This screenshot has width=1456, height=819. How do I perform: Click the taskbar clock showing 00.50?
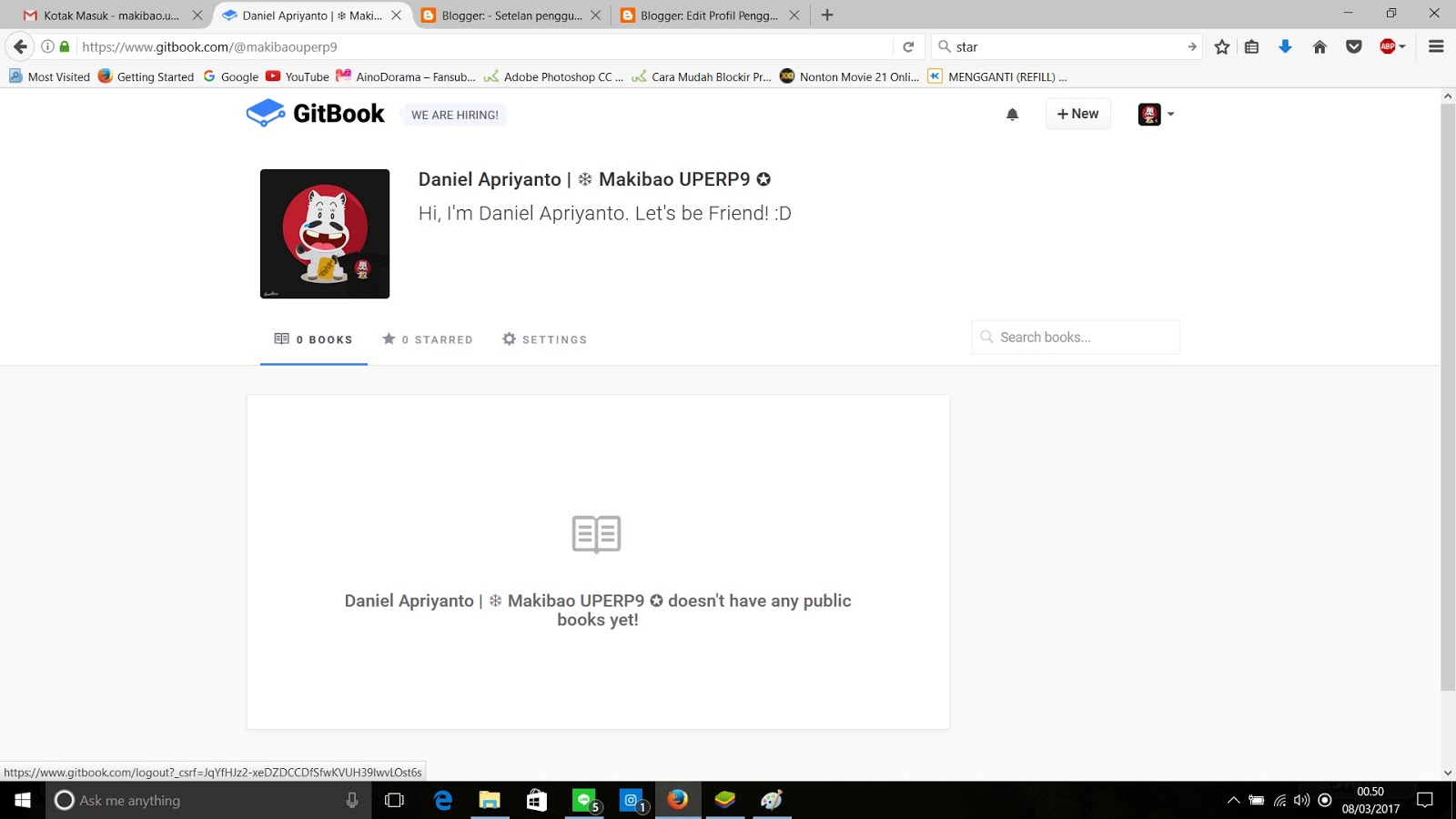(x=1370, y=801)
